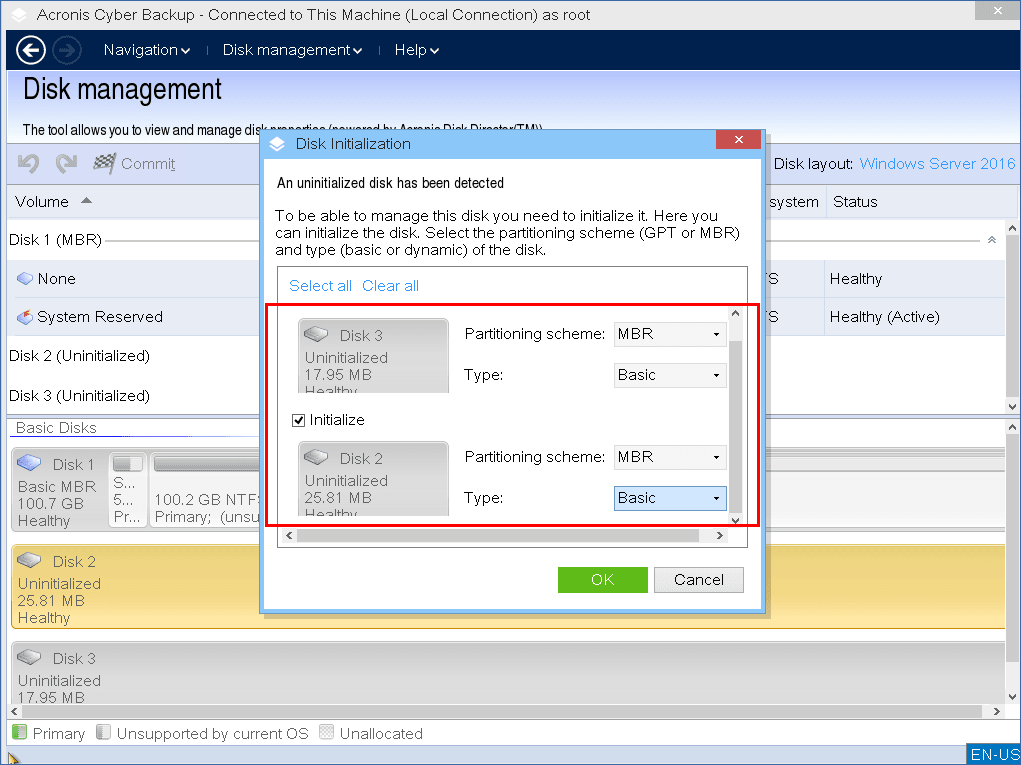The width and height of the screenshot is (1021, 765).
Task: Click the redo arrow icon in toolbar
Action: point(66,164)
